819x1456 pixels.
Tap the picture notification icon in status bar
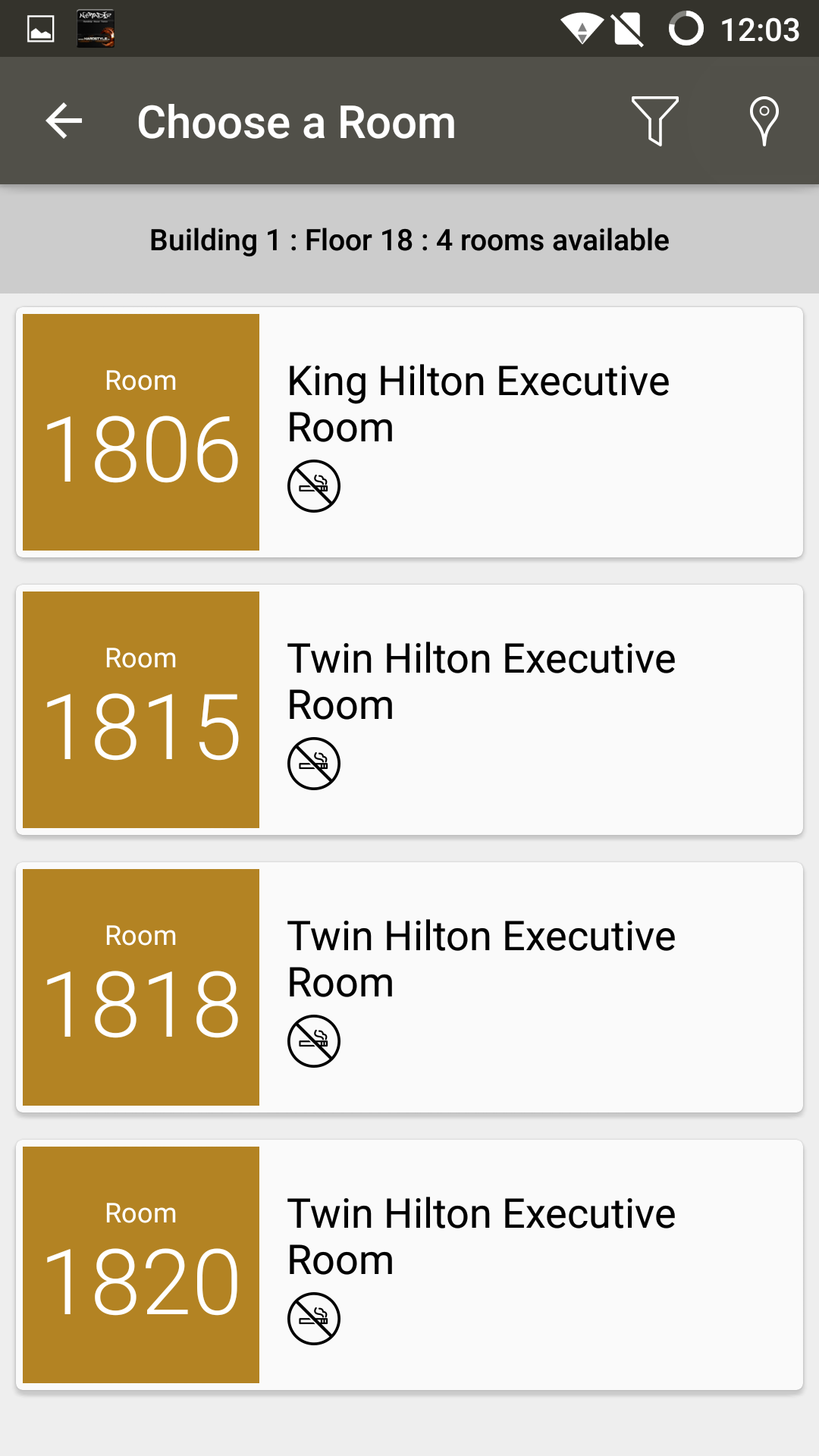[41, 29]
